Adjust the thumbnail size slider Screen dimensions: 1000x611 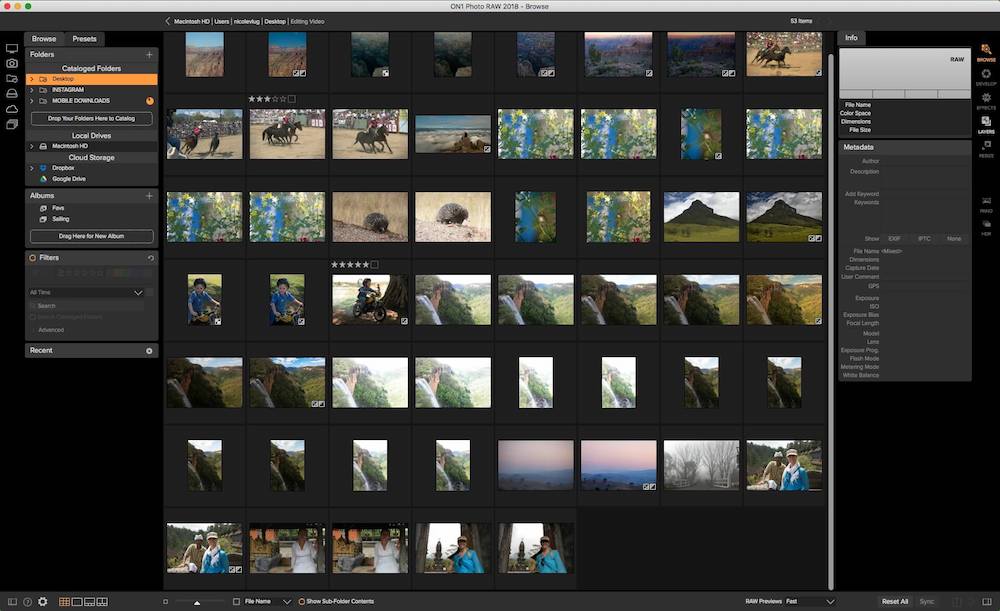(x=196, y=602)
